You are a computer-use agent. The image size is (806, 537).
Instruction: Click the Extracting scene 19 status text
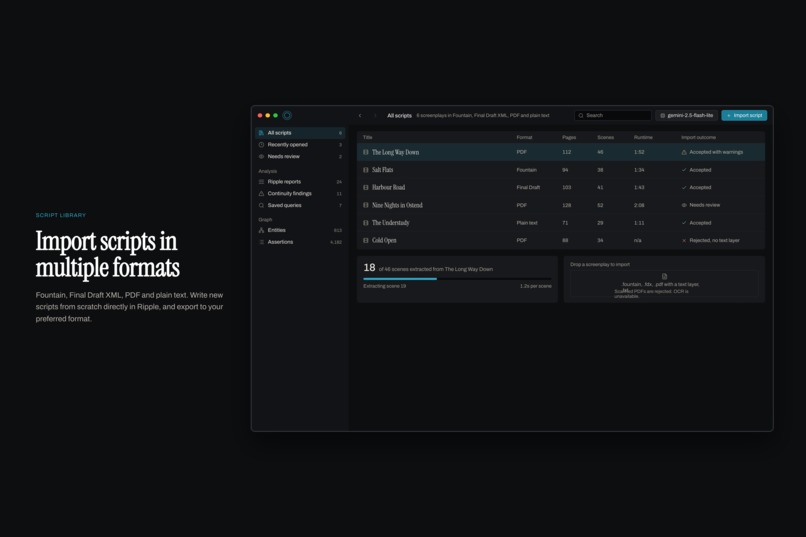point(384,286)
